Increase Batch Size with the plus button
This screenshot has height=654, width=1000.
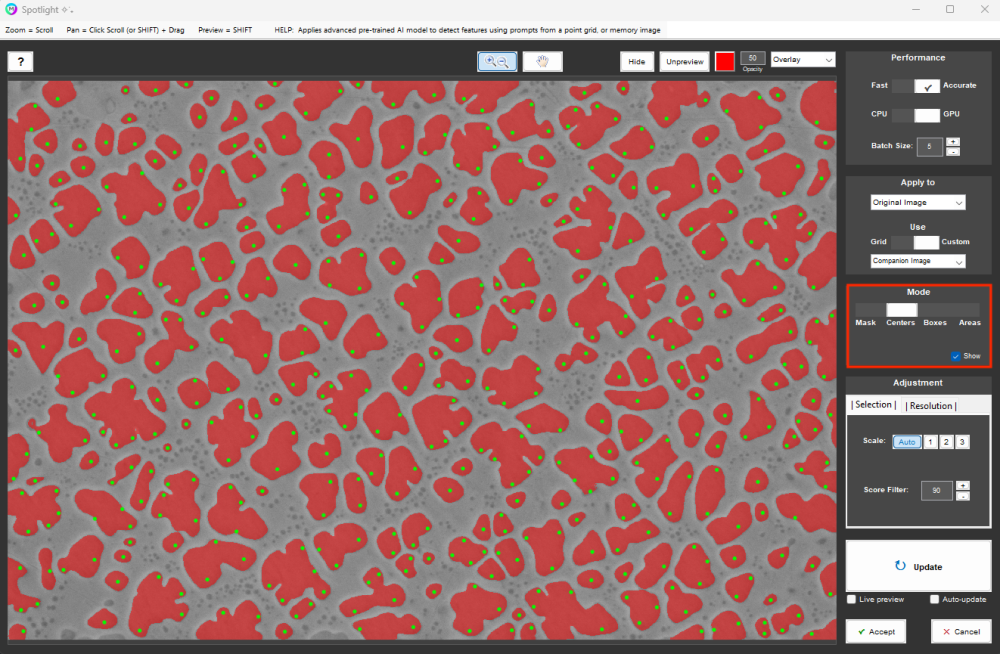pos(952,142)
